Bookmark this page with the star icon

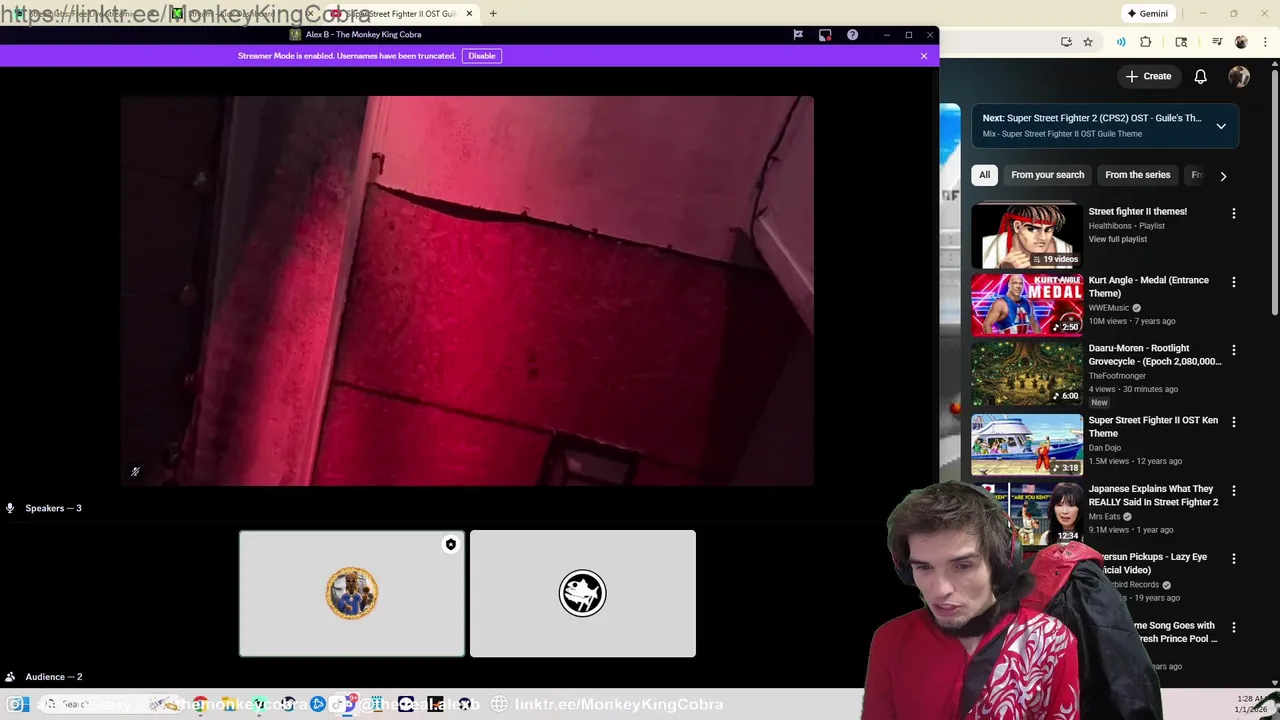tap(1088, 42)
